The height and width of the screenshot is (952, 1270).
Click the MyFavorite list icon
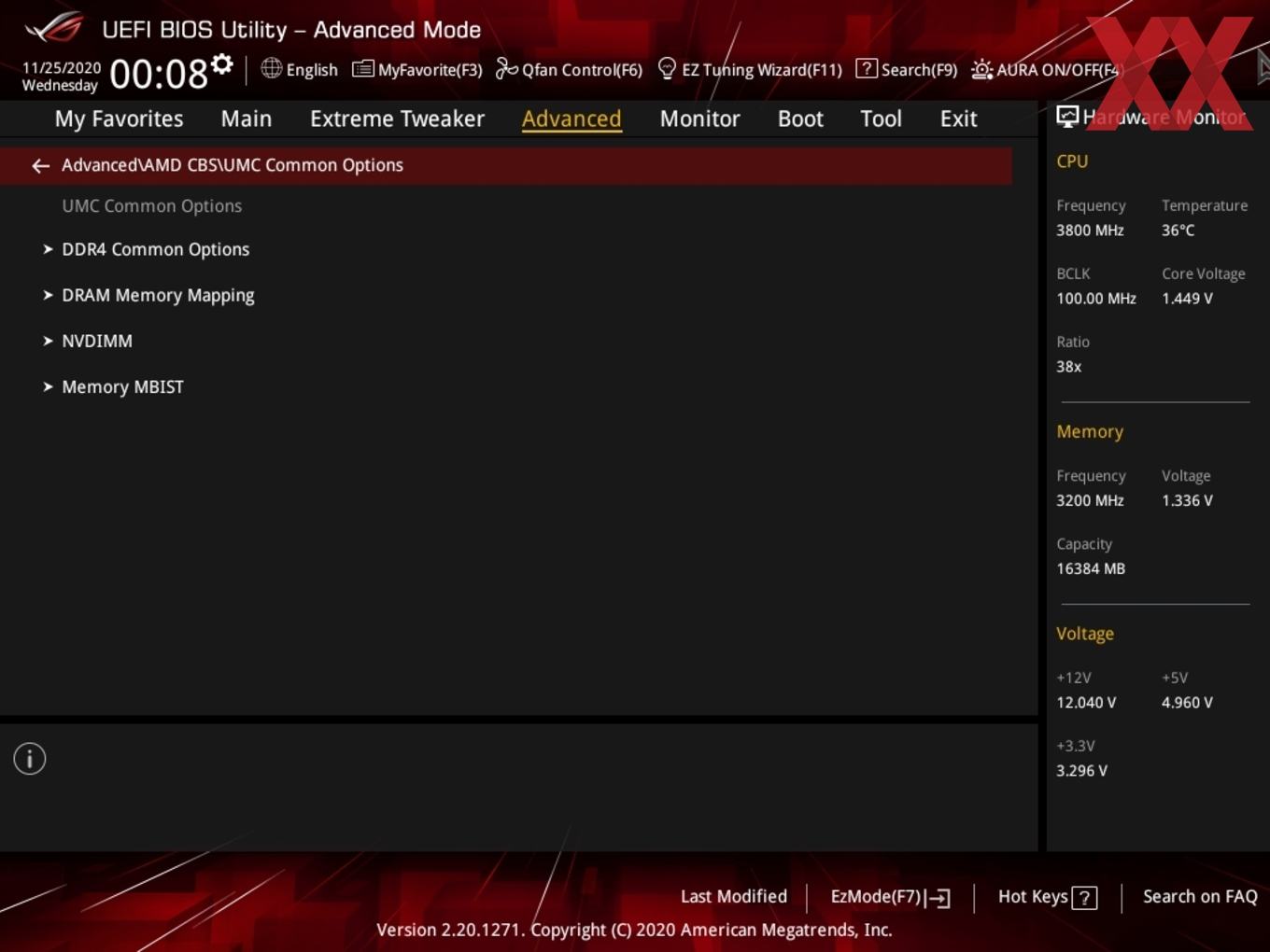(x=362, y=69)
